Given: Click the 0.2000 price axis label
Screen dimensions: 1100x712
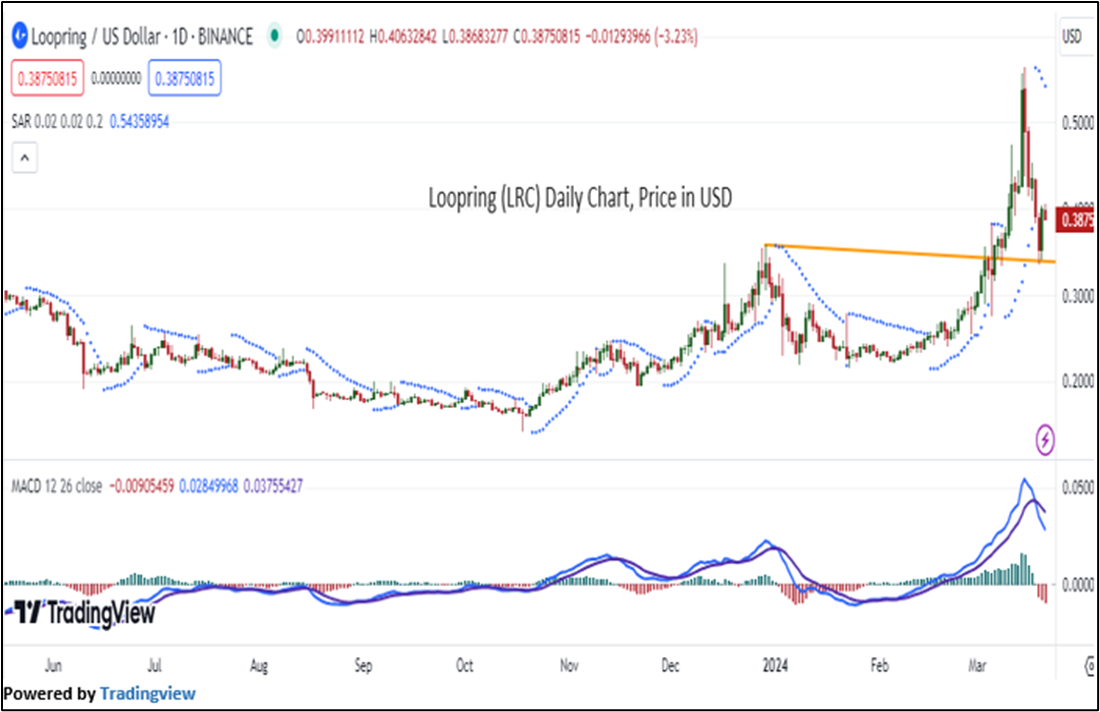Looking at the screenshot, I should coord(1078,382).
